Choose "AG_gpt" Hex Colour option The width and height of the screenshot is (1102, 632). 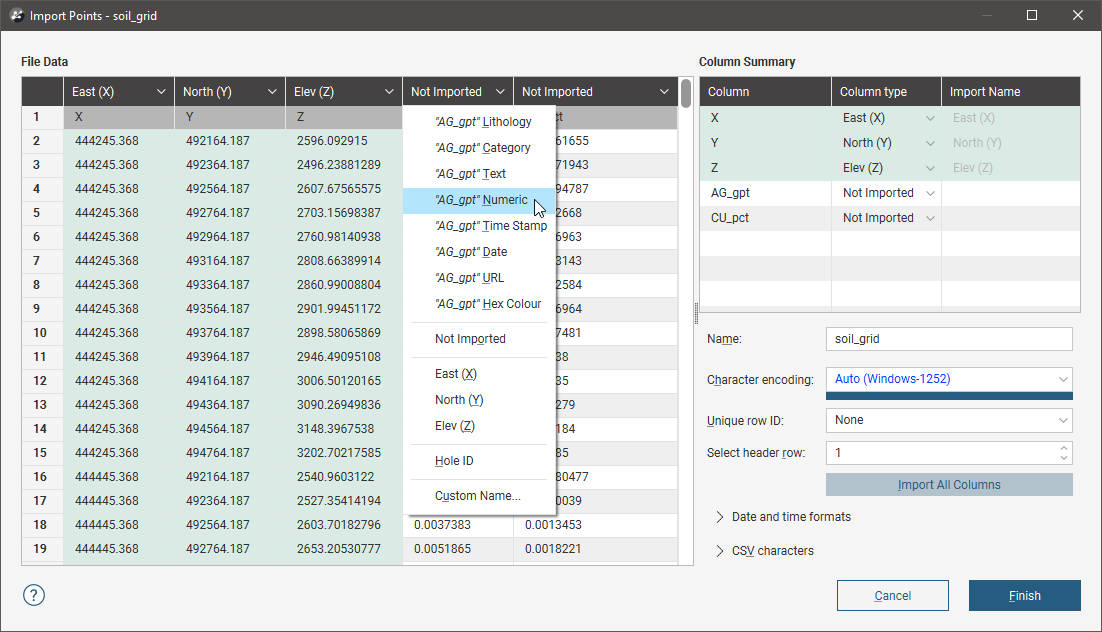pyautogui.click(x=487, y=304)
